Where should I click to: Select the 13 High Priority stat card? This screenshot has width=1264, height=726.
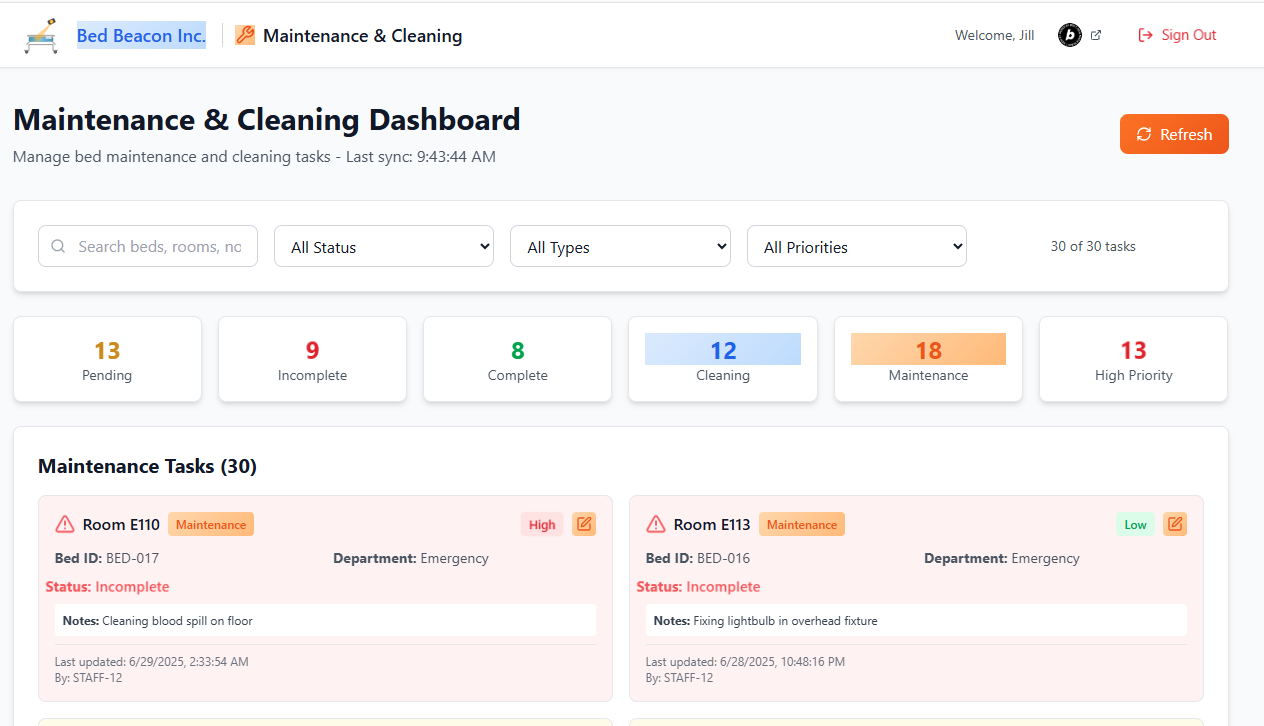pyautogui.click(x=1133, y=359)
